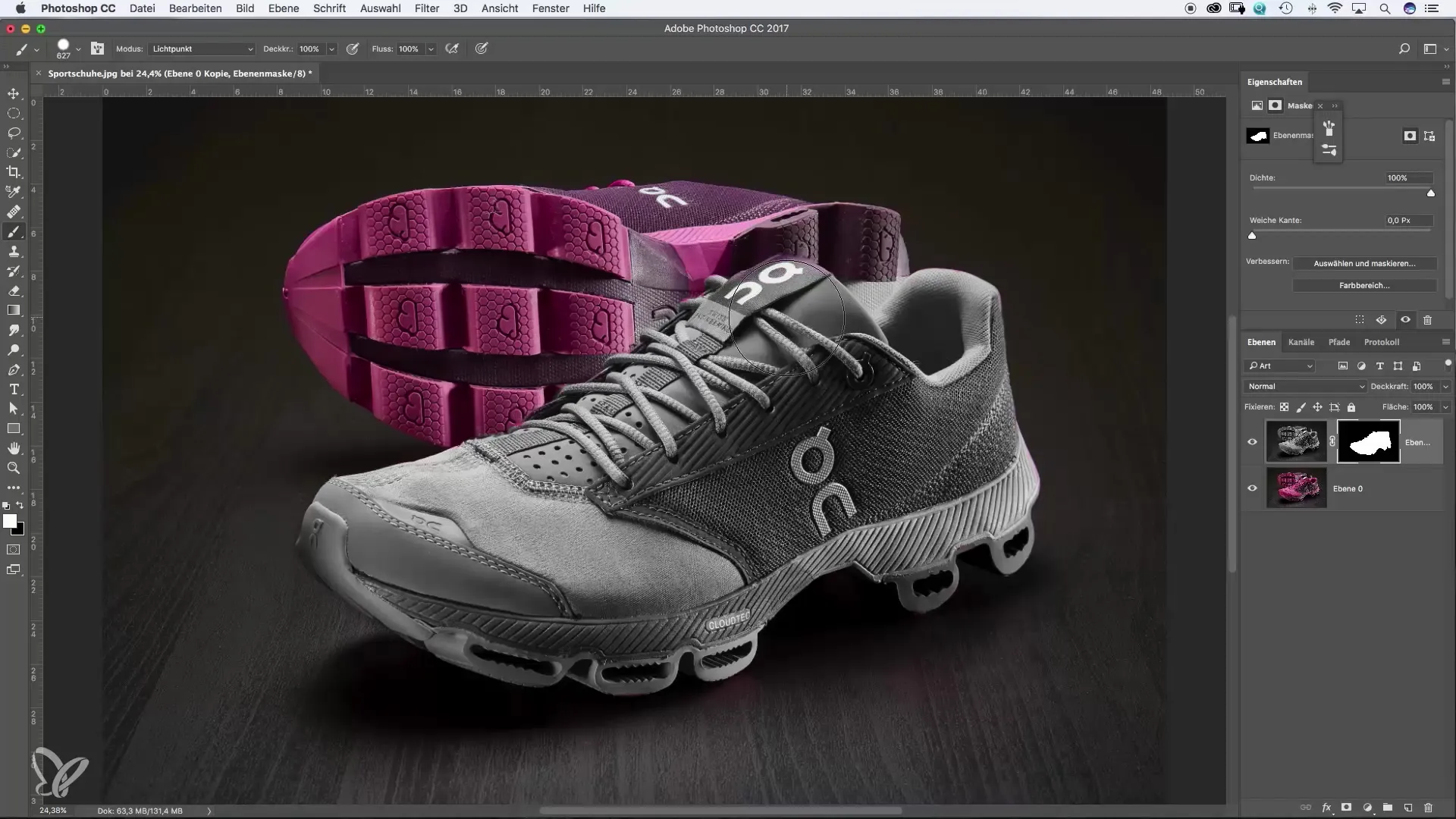Select the Brush tool in the toolbar
This screenshot has width=1456, height=819.
pyautogui.click(x=14, y=232)
